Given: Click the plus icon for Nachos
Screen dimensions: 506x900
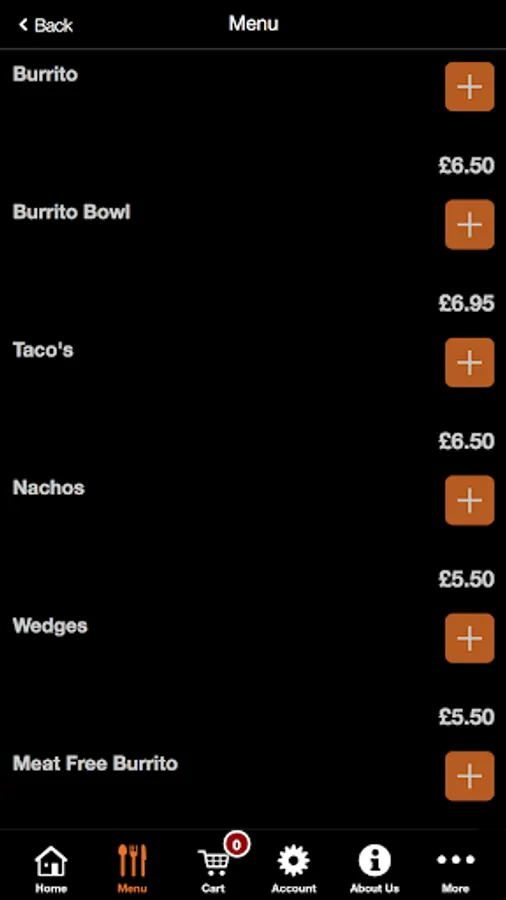Looking at the screenshot, I should coord(469,500).
